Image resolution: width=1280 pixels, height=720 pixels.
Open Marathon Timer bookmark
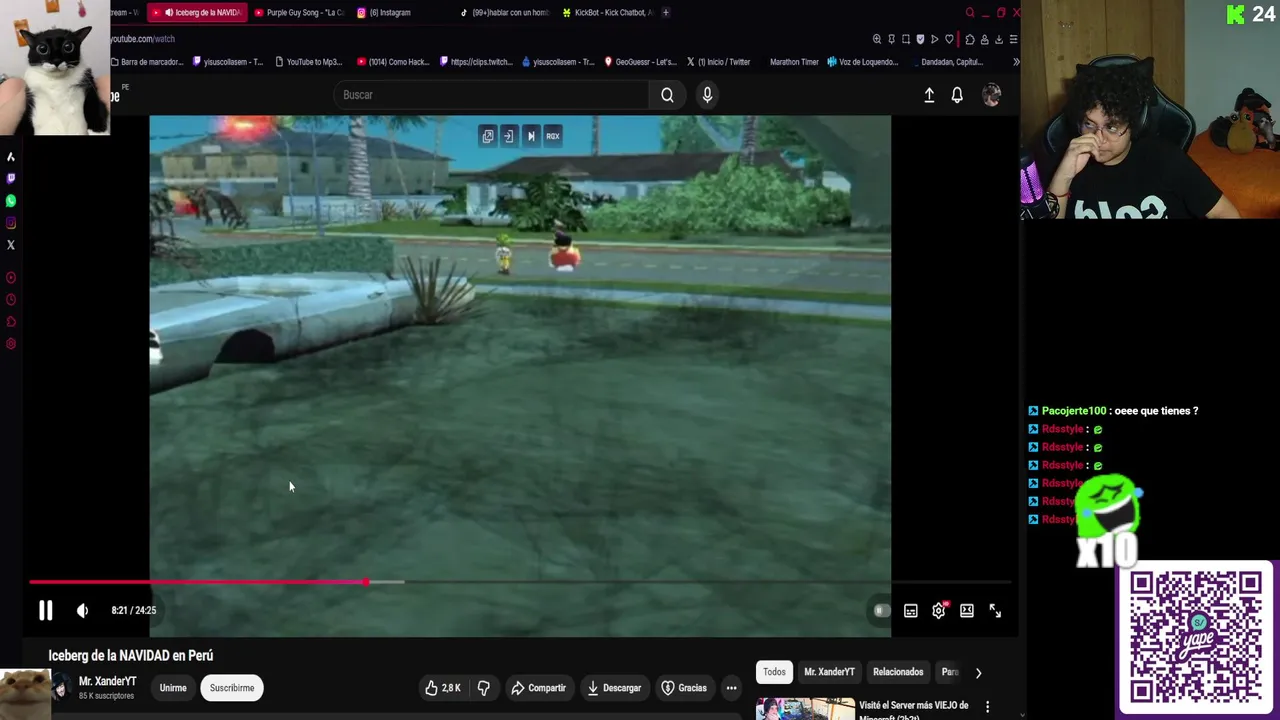coord(794,62)
